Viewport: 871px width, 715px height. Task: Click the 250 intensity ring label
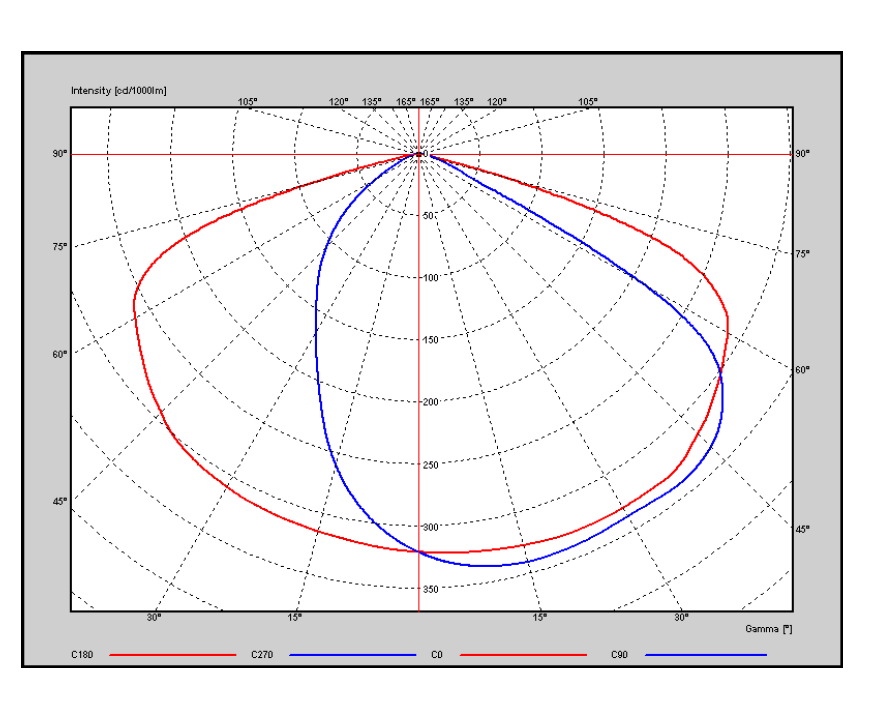431,465
